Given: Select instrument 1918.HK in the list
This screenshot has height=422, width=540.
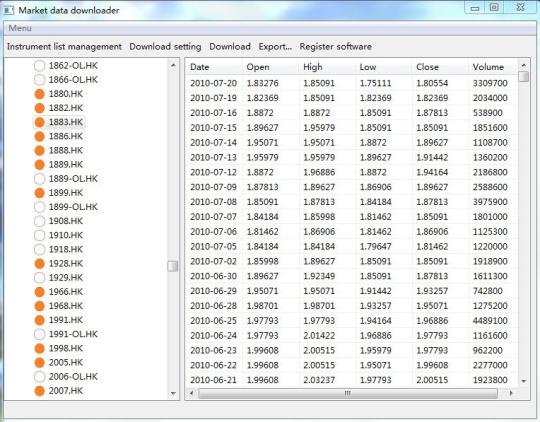Looking at the screenshot, I should click(x=66, y=249).
